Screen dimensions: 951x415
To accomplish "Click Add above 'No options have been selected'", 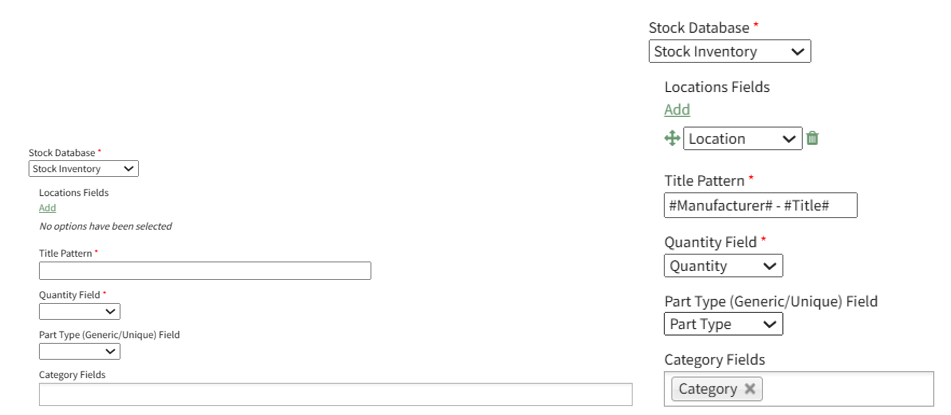I will tap(47, 208).
